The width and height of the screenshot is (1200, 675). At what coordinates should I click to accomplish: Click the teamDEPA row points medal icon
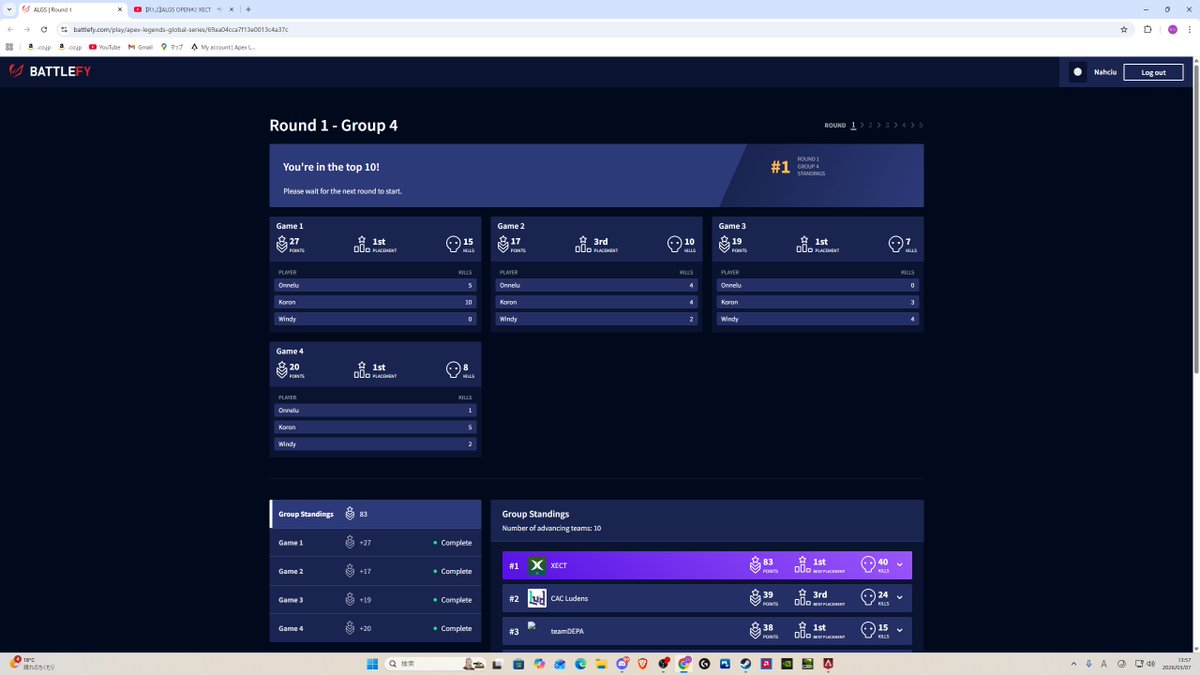tap(756, 631)
